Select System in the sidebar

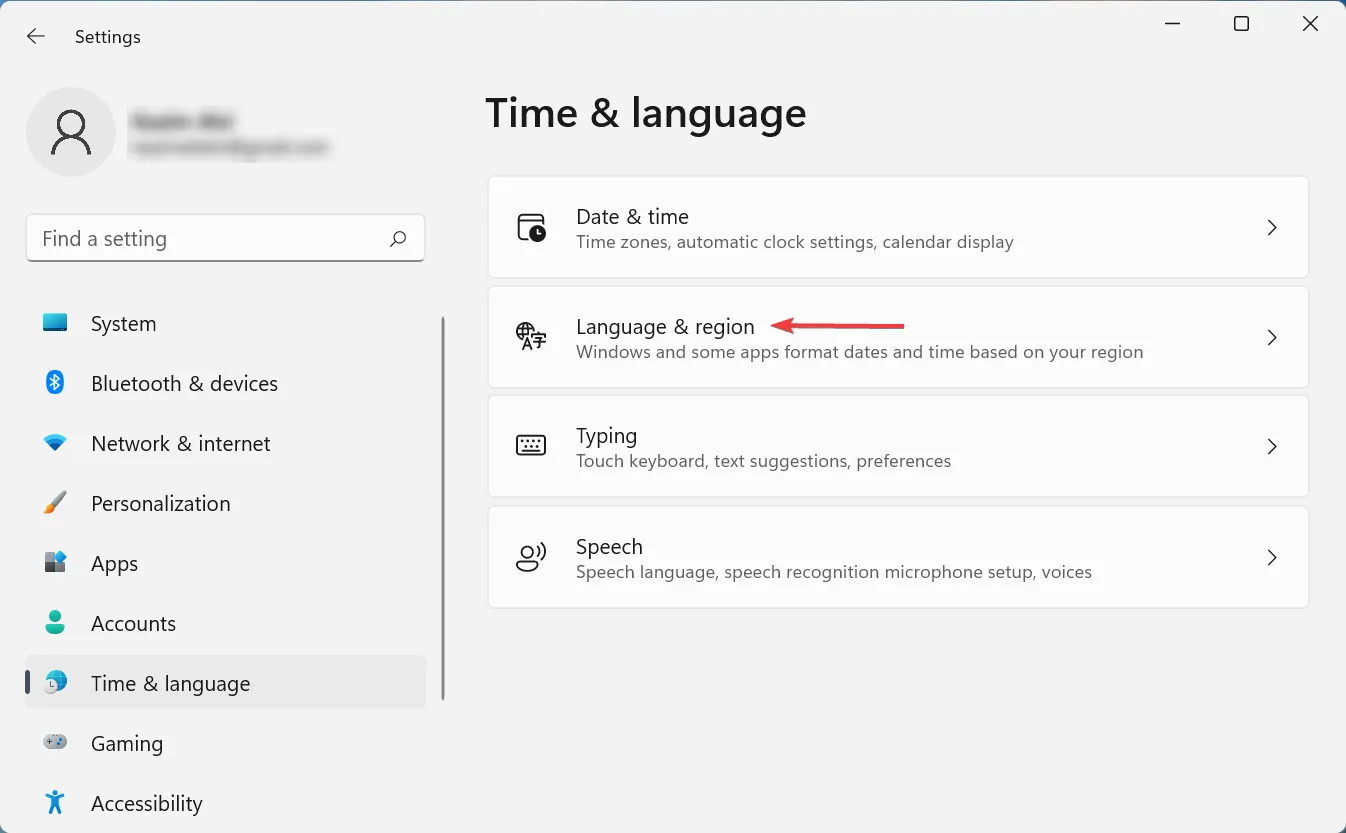pos(123,324)
